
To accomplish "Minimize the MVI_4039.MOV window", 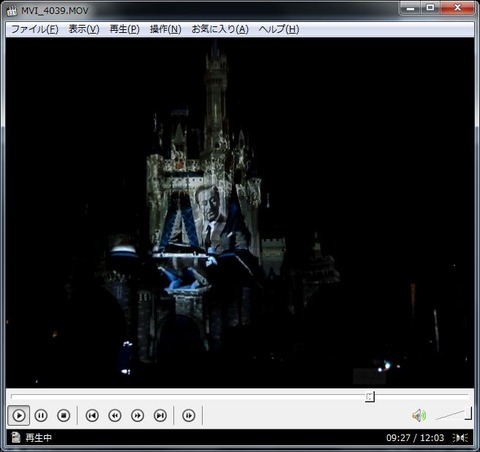I will [x=410, y=8].
